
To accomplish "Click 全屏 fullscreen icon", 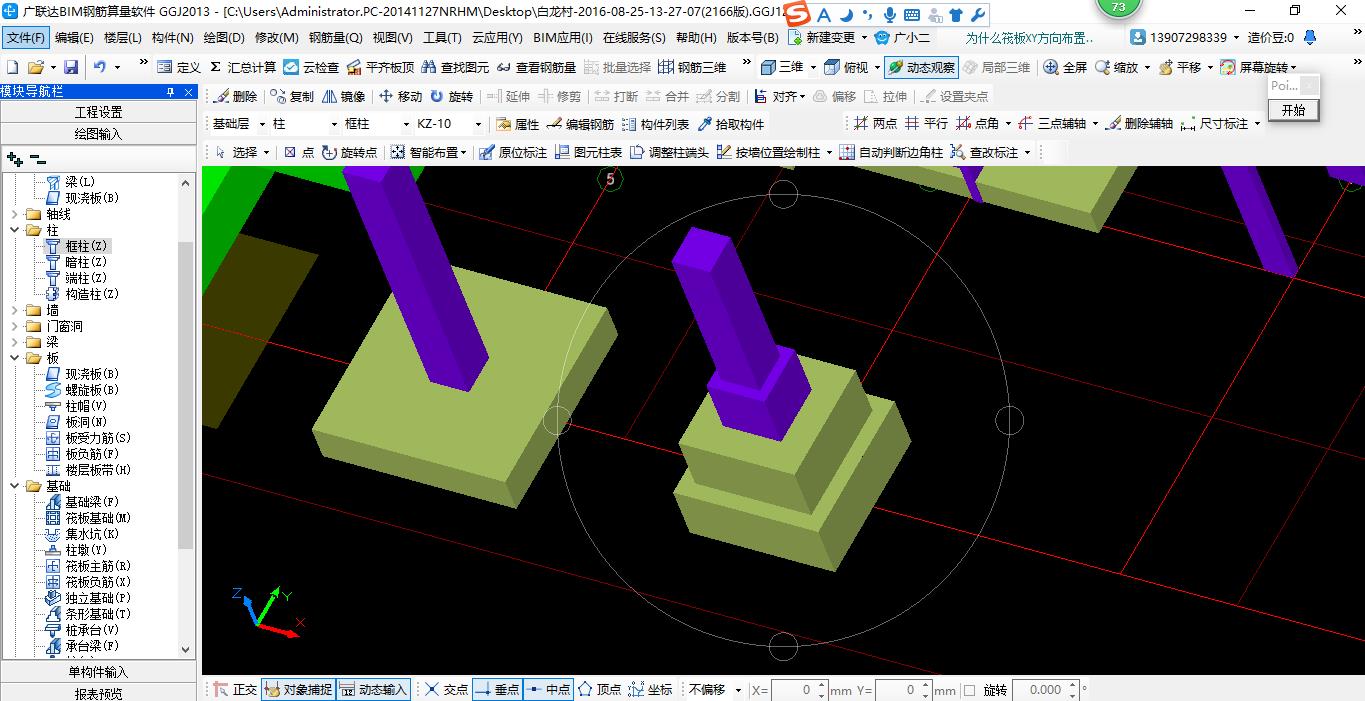I will coord(1065,67).
